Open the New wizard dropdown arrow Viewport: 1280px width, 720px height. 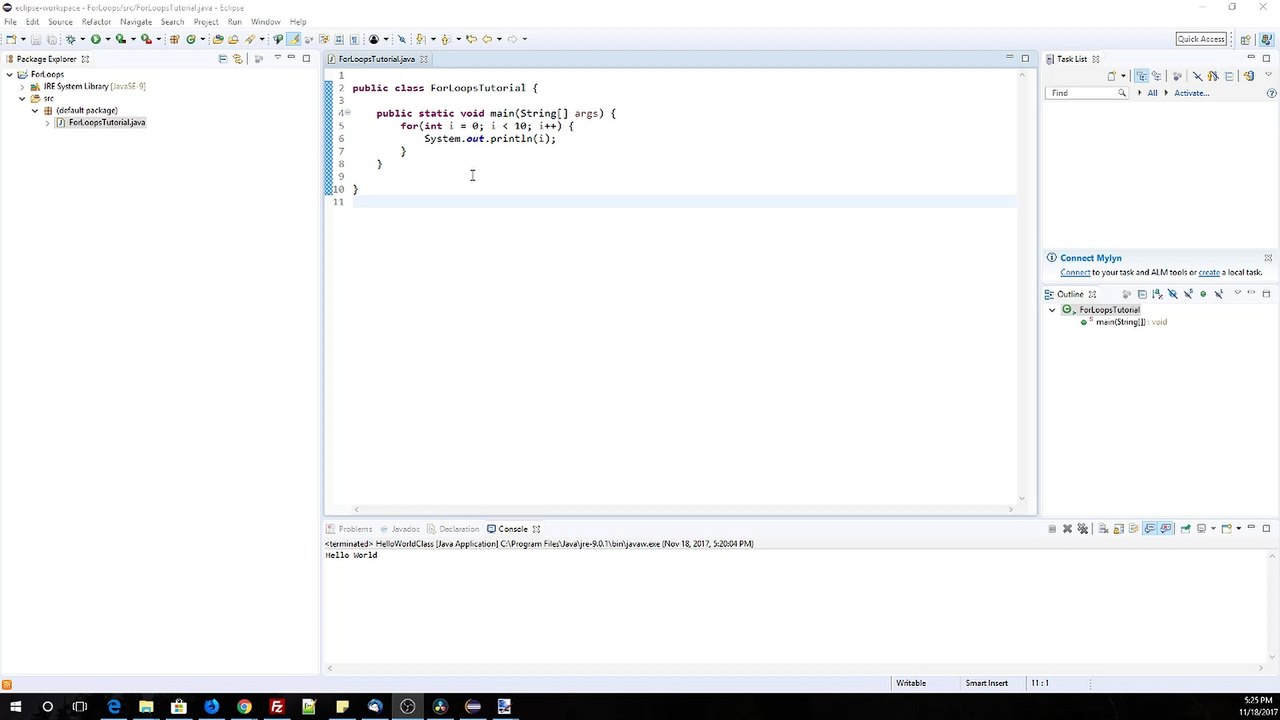pyautogui.click(x=23, y=39)
